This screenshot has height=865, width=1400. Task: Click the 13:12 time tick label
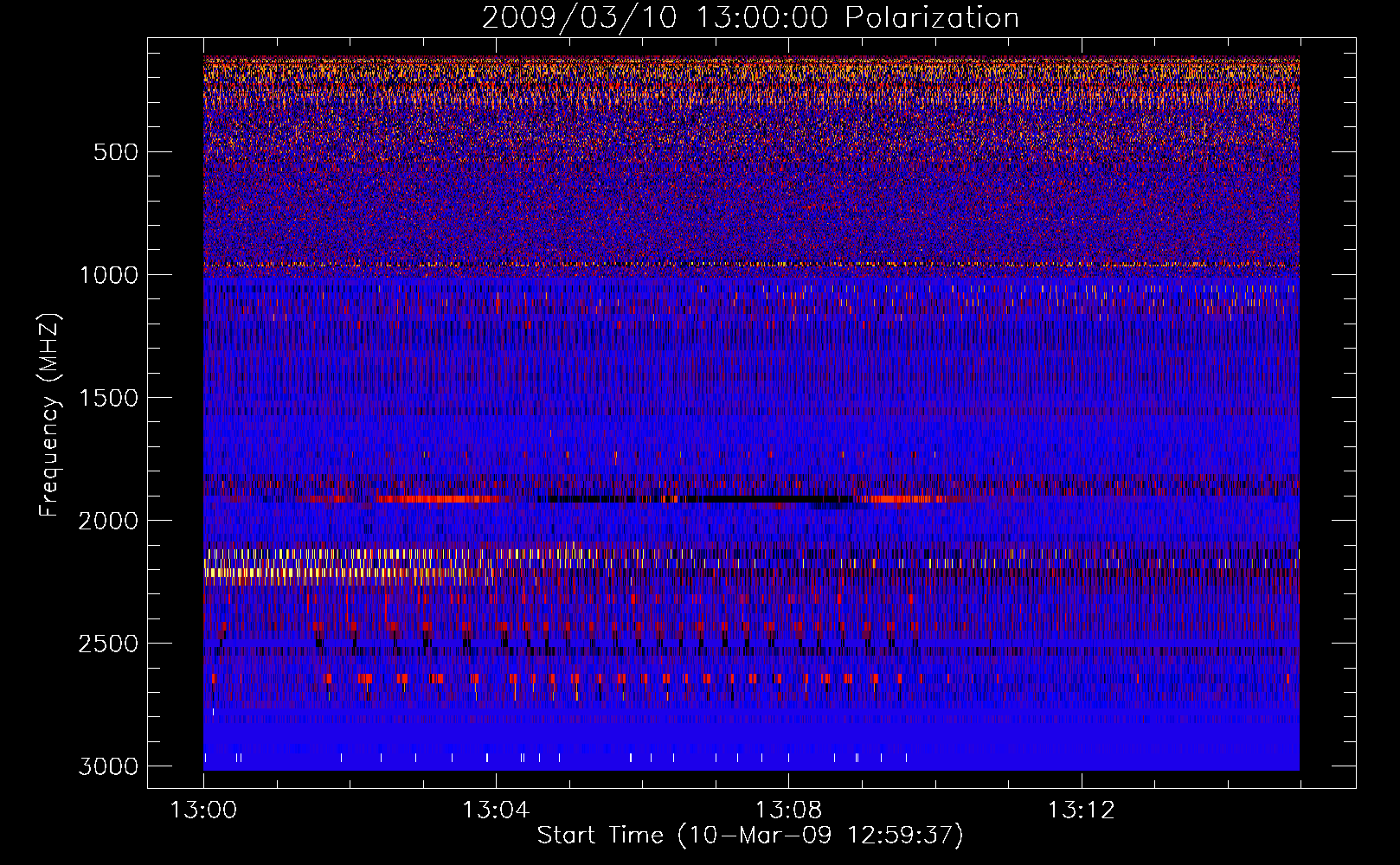tap(1081, 811)
